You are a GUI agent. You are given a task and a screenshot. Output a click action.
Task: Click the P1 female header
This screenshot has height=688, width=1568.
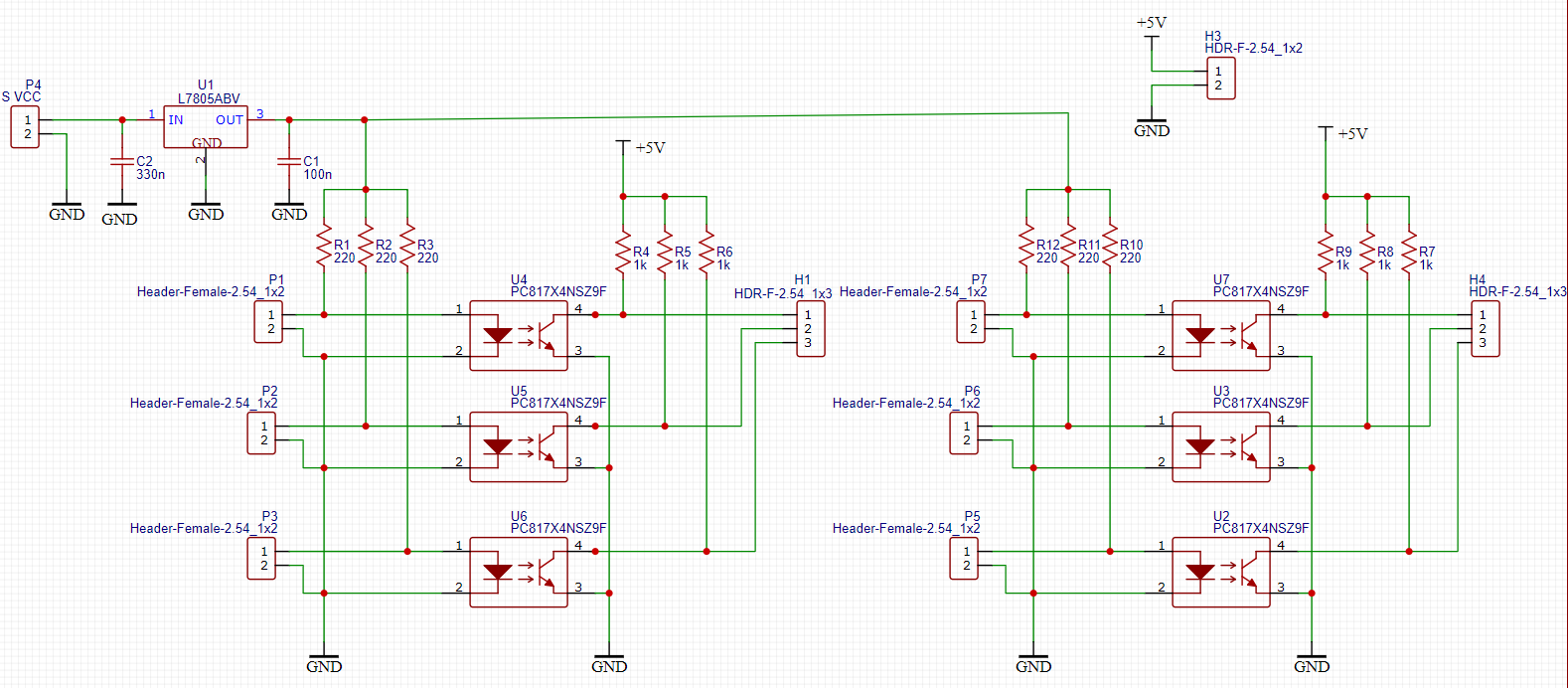pyautogui.click(x=268, y=322)
